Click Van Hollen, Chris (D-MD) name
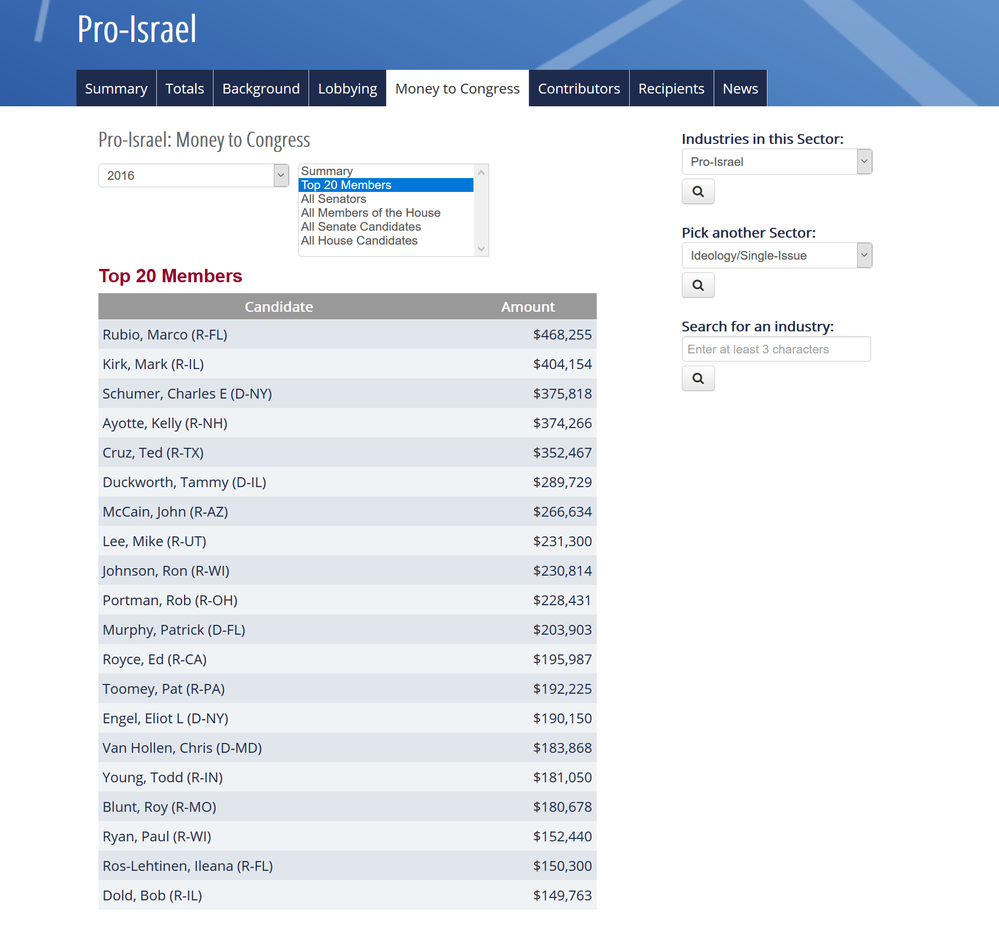 click(182, 748)
